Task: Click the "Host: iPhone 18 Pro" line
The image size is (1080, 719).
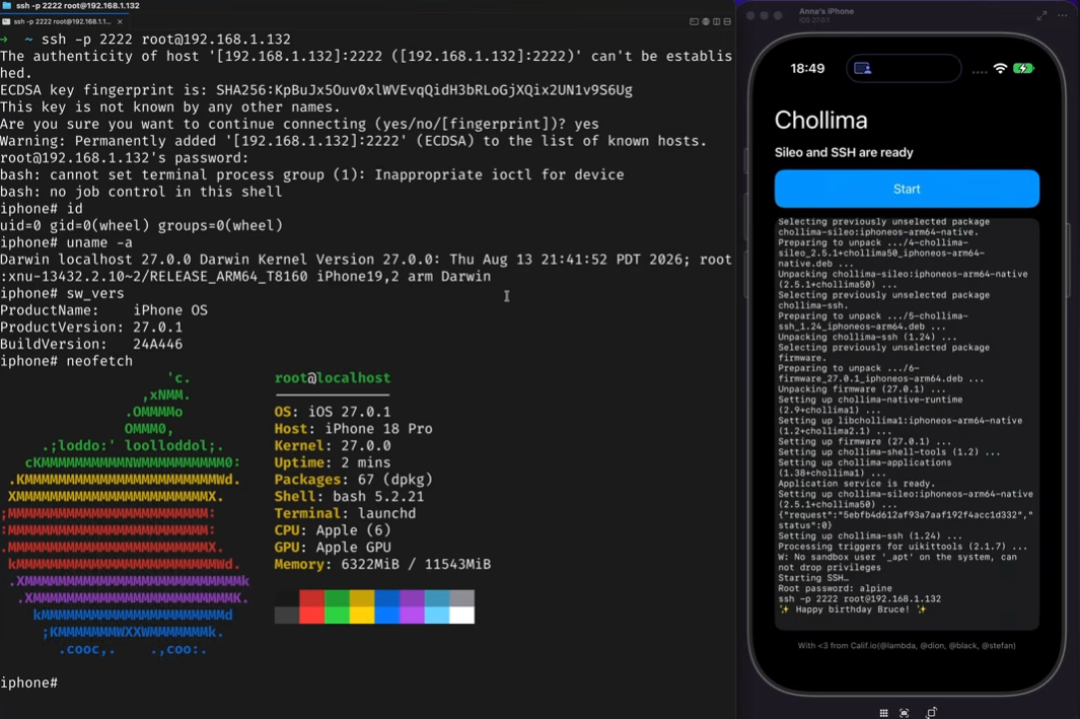Action: tap(353, 428)
